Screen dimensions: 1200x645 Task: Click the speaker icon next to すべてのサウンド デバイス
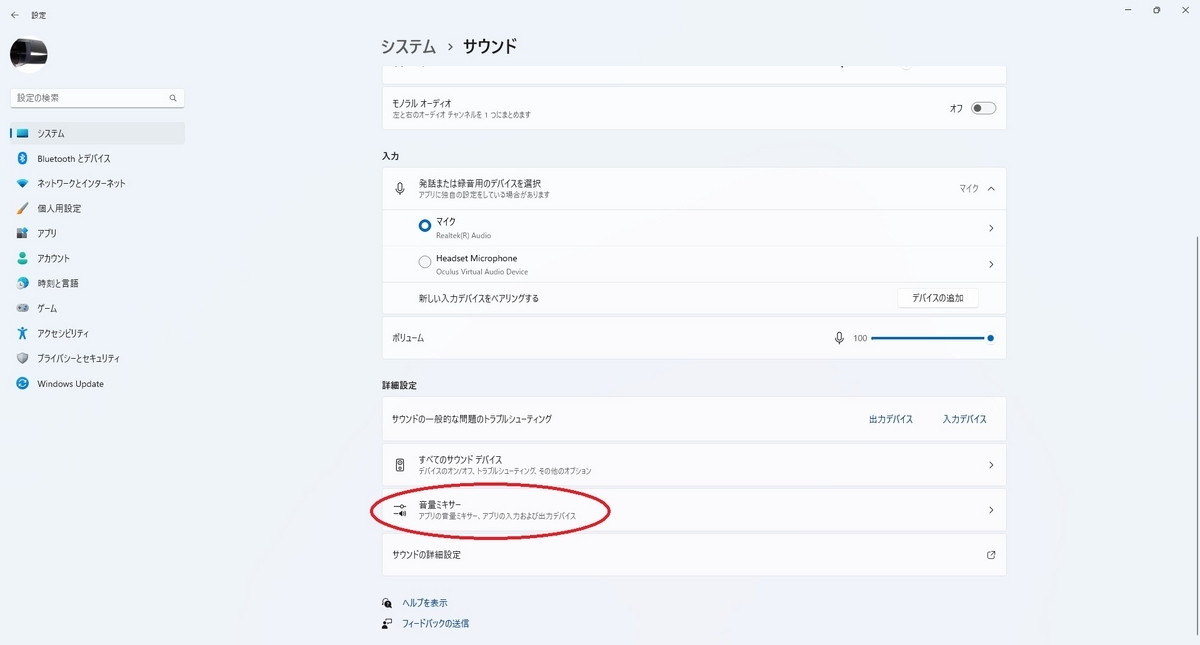coord(400,465)
